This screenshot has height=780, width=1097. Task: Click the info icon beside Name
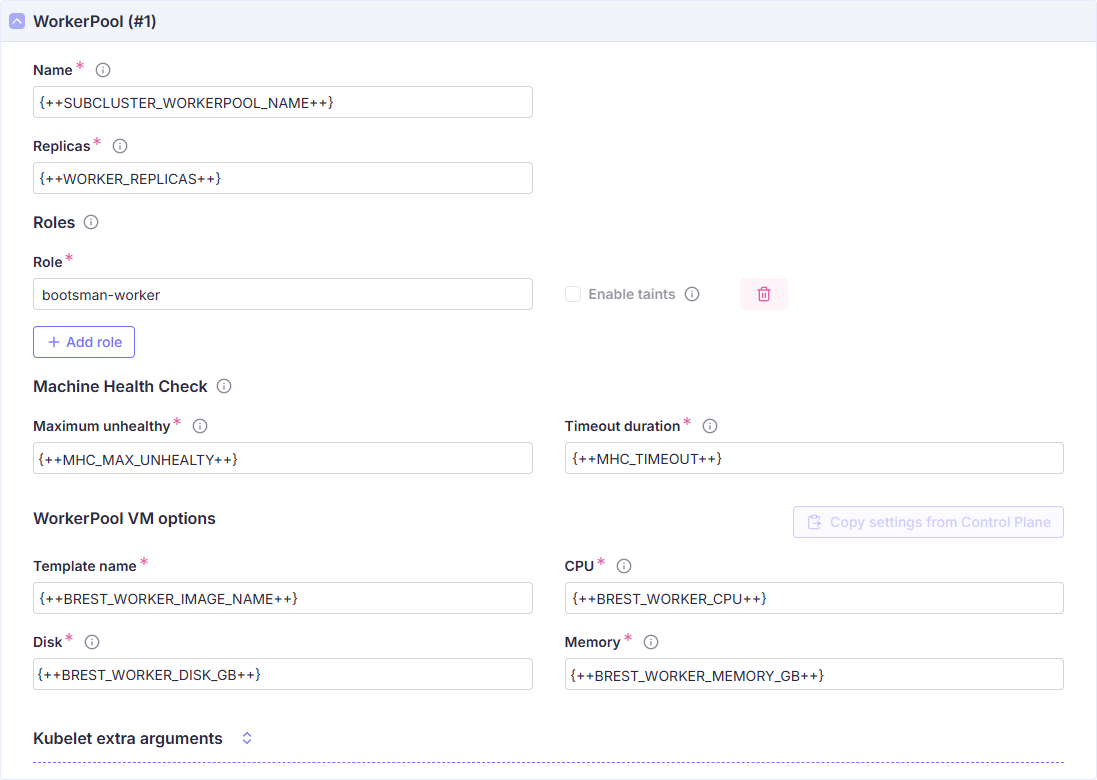point(103,69)
